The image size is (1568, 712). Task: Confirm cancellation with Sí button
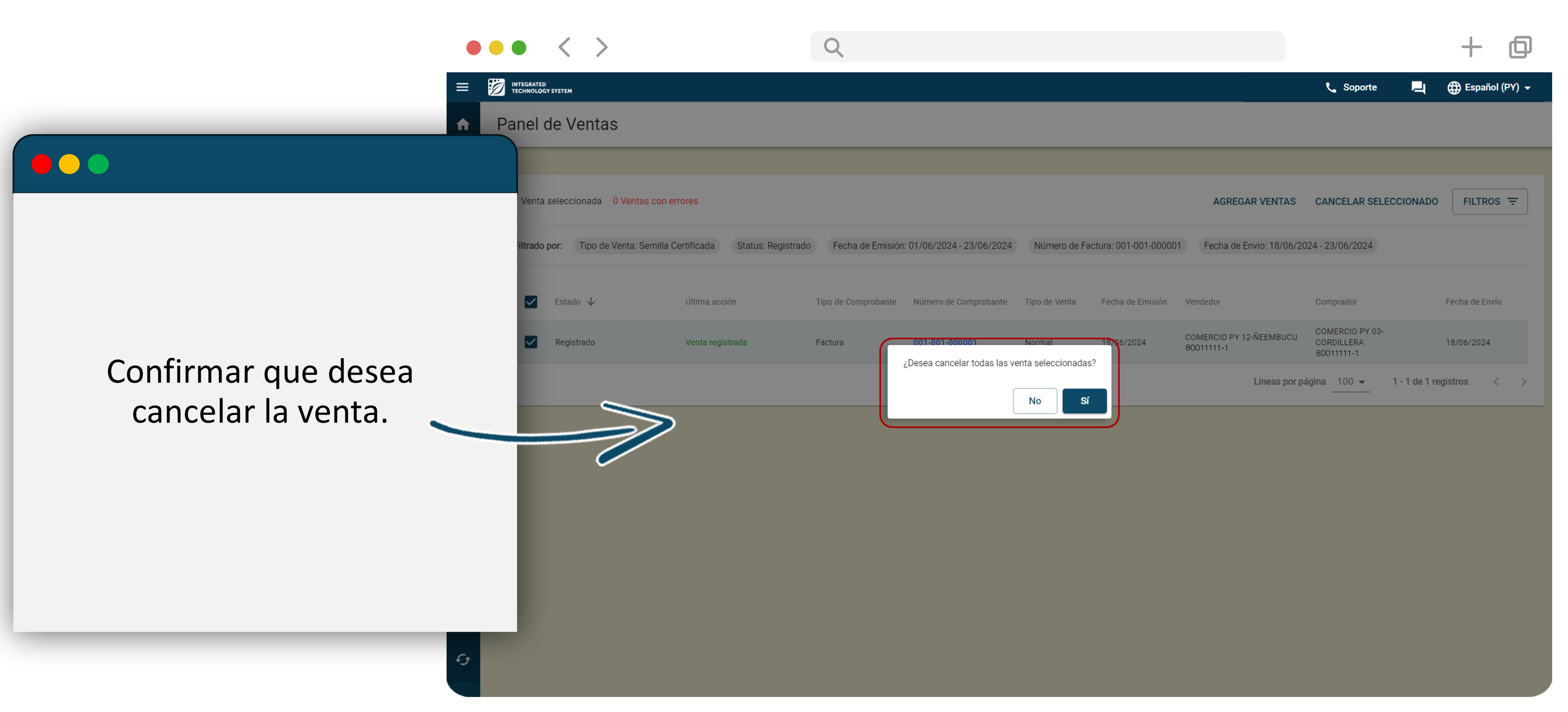[x=1084, y=401]
